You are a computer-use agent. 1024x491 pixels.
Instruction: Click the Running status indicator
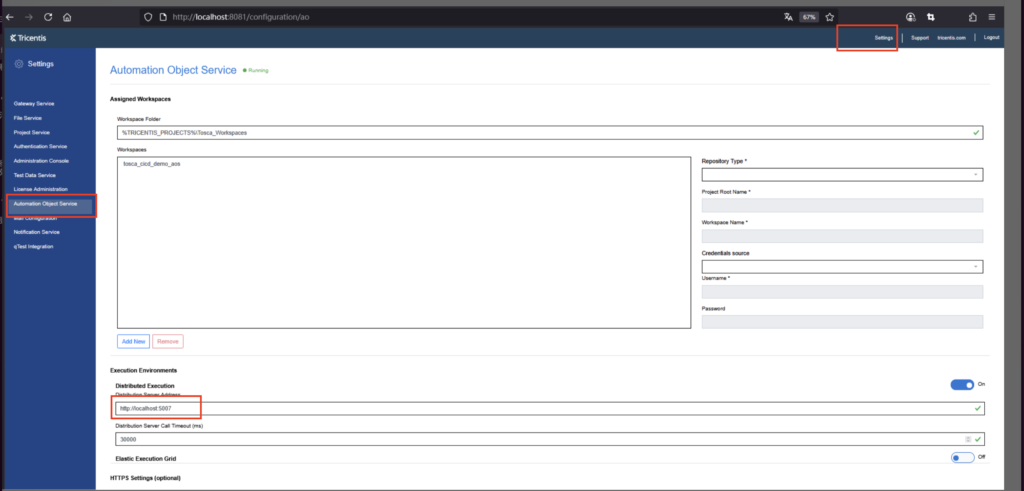coord(255,70)
